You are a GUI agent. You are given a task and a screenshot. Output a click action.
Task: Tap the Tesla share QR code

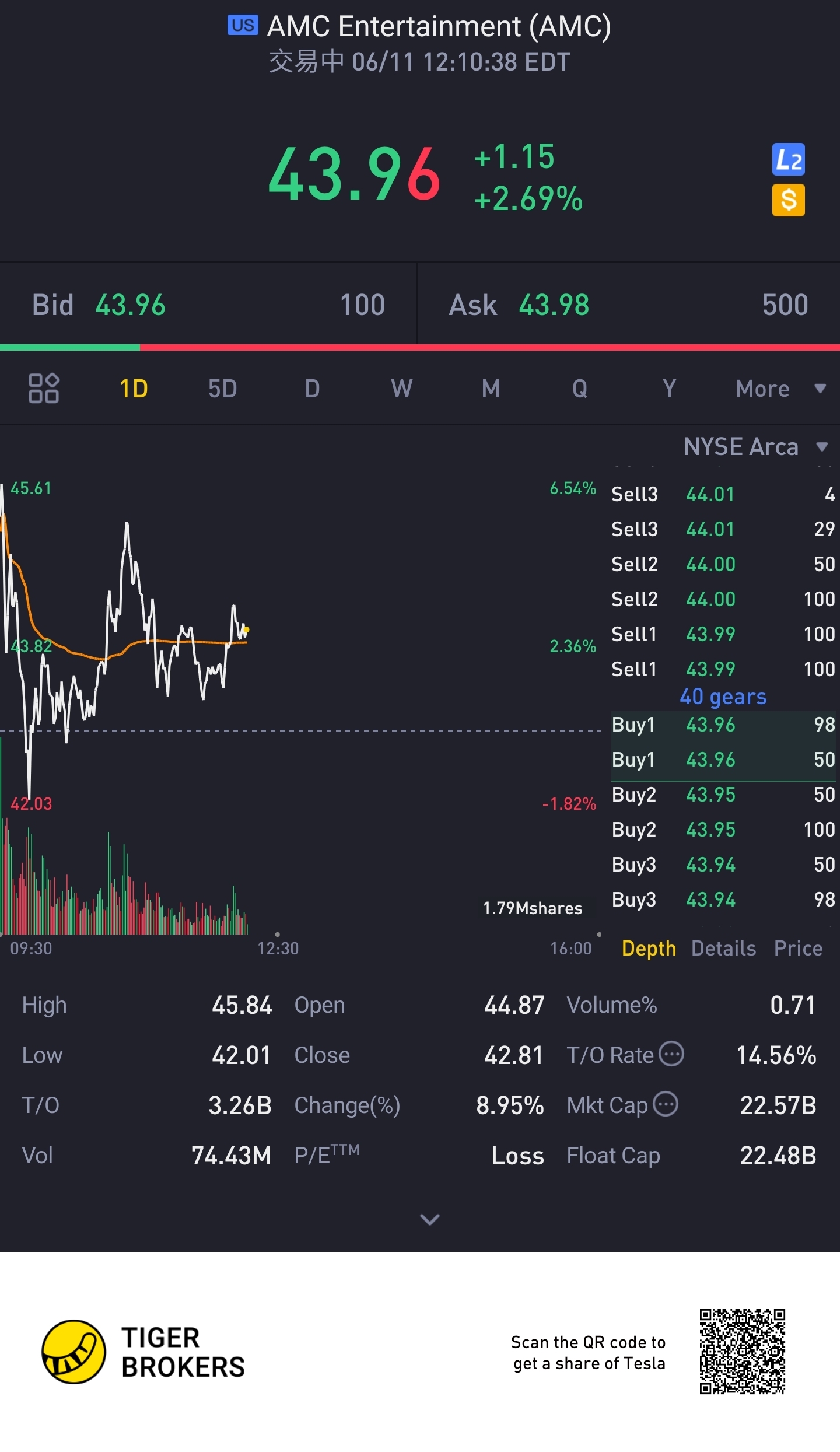pos(743,1352)
